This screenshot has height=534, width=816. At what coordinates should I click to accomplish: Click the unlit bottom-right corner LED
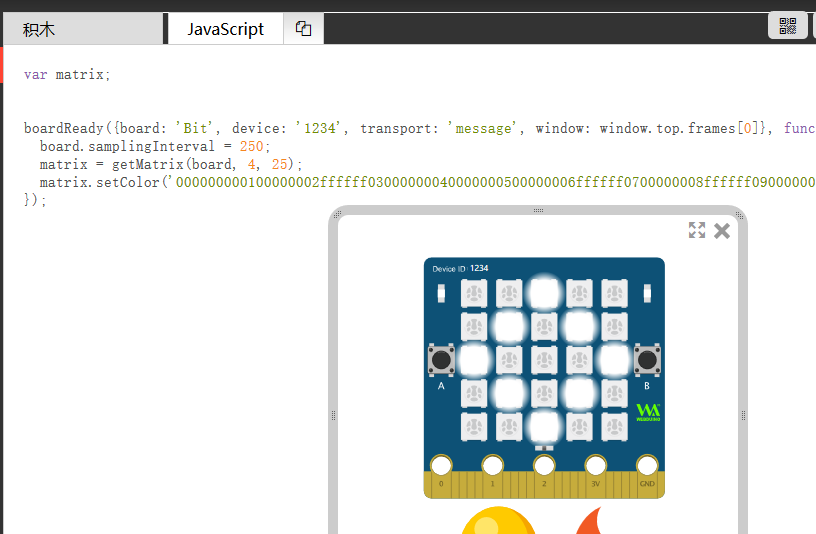pyautogui.click(x=614, y=427)
